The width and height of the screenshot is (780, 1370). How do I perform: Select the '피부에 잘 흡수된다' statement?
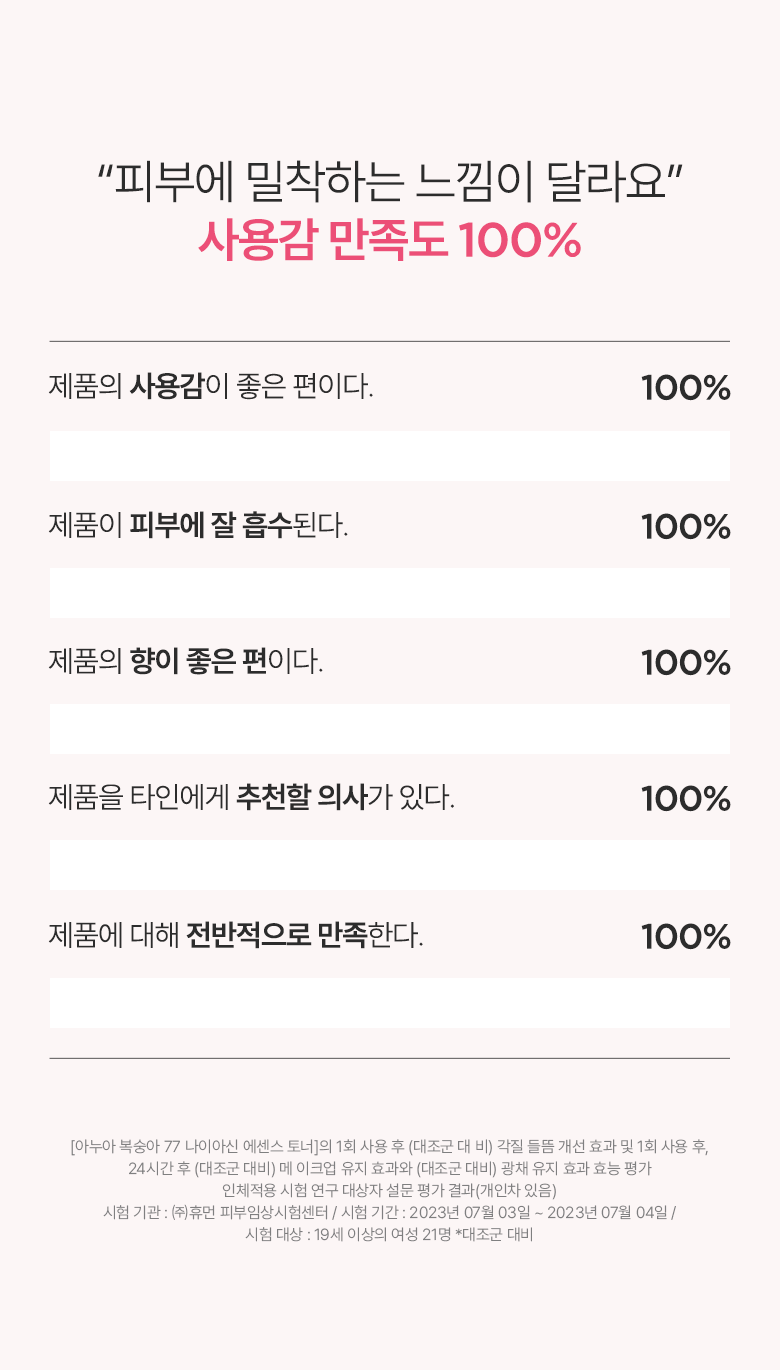pos(199,525)
